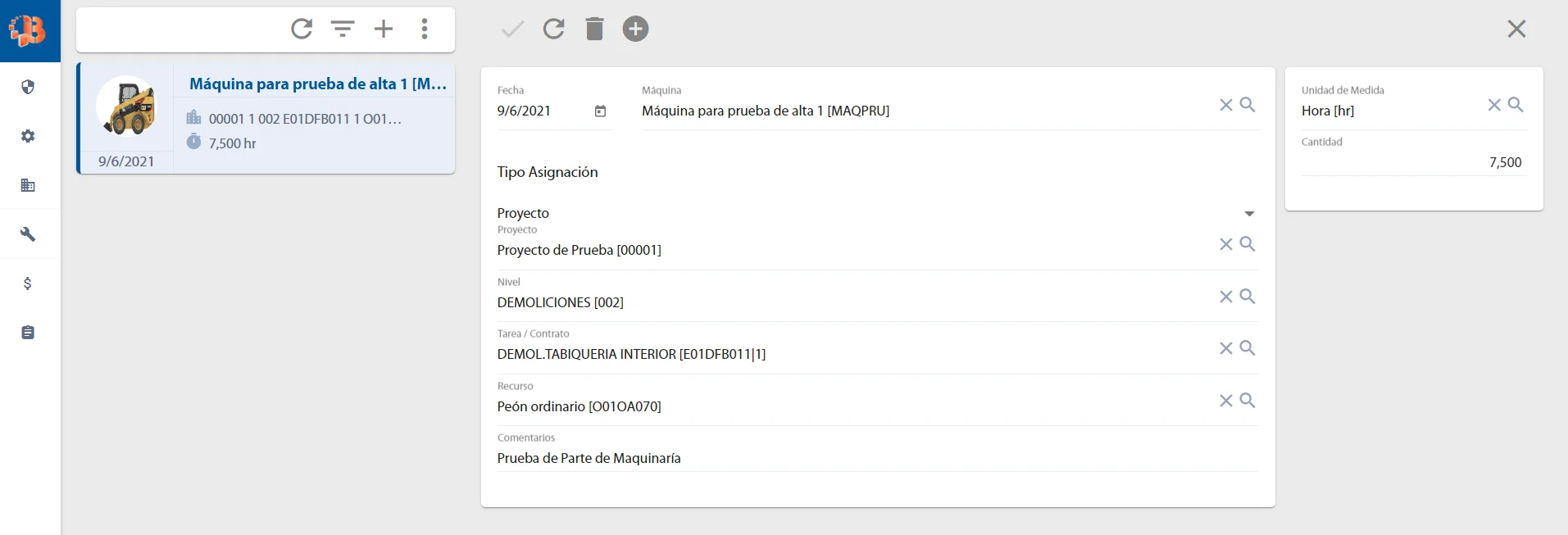The image size is (1568, 535).
Task: Clear the Máquina field
Action: 1225,105
